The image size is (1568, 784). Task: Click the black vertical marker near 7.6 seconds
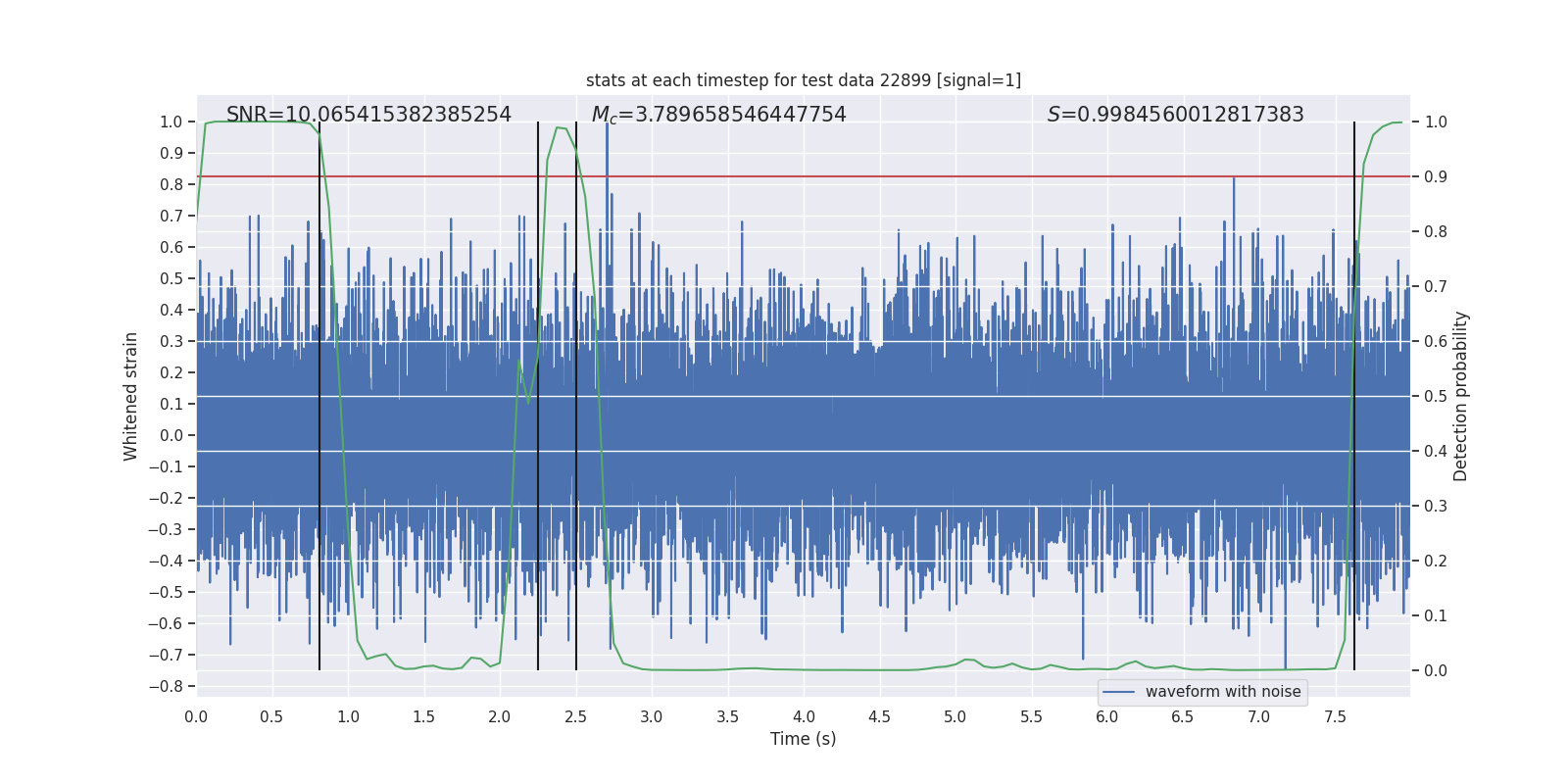[x=1354, y=396]
